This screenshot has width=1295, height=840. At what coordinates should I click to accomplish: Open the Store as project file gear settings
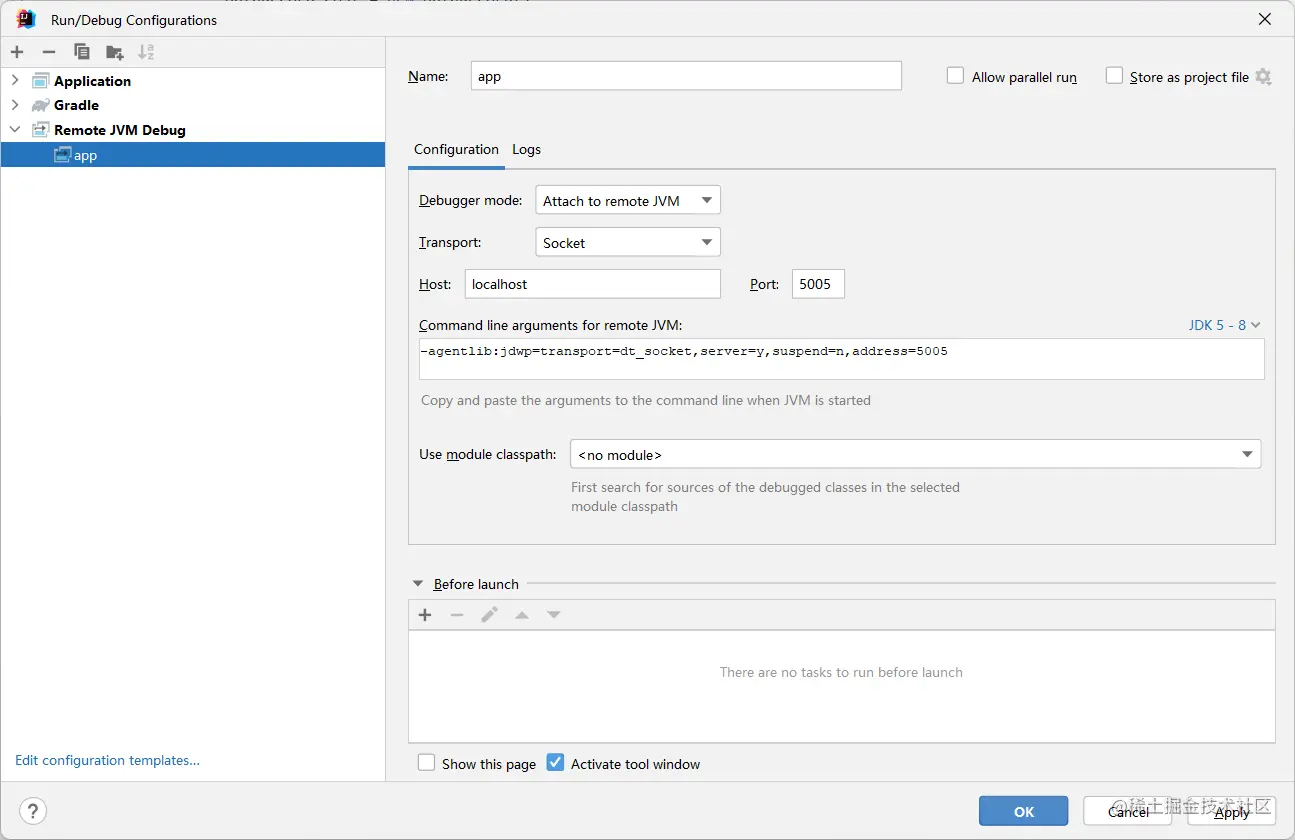click(x=1263, y=77)
